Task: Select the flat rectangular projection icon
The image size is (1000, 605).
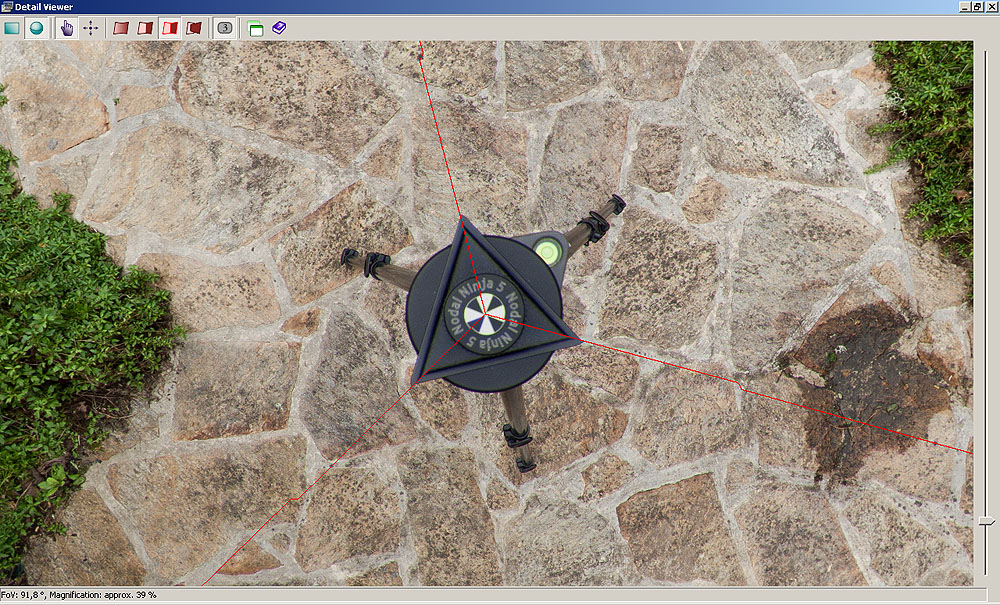Action: 12,28
